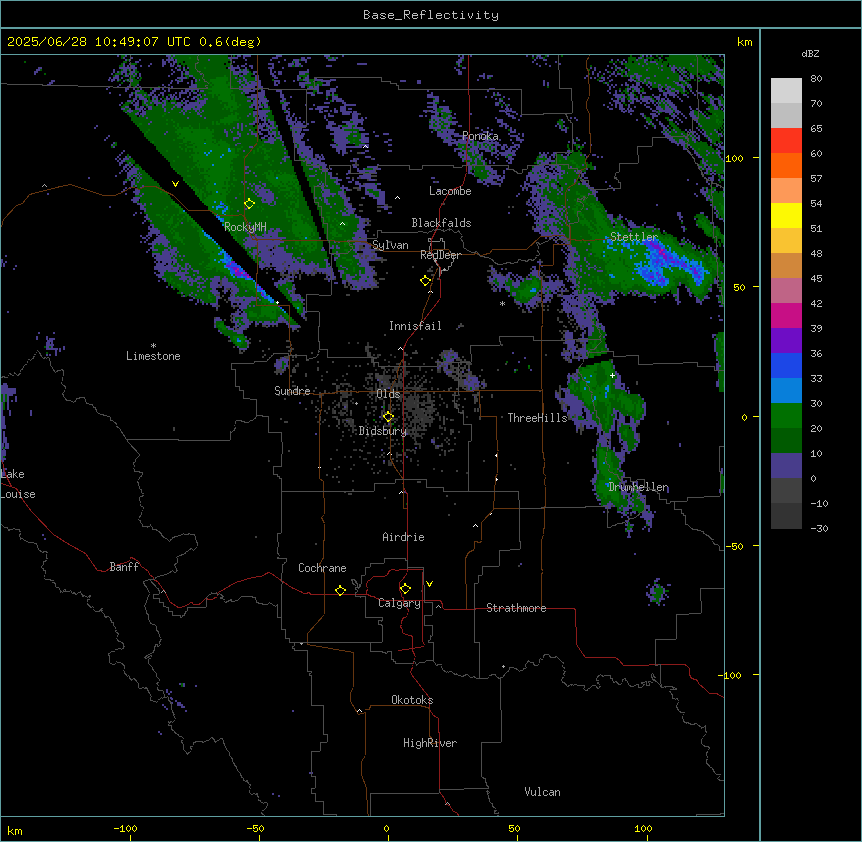Click the yellow diamond marker below RedDeer
This screenshot has height=842, width=862.
click(425, 281)
